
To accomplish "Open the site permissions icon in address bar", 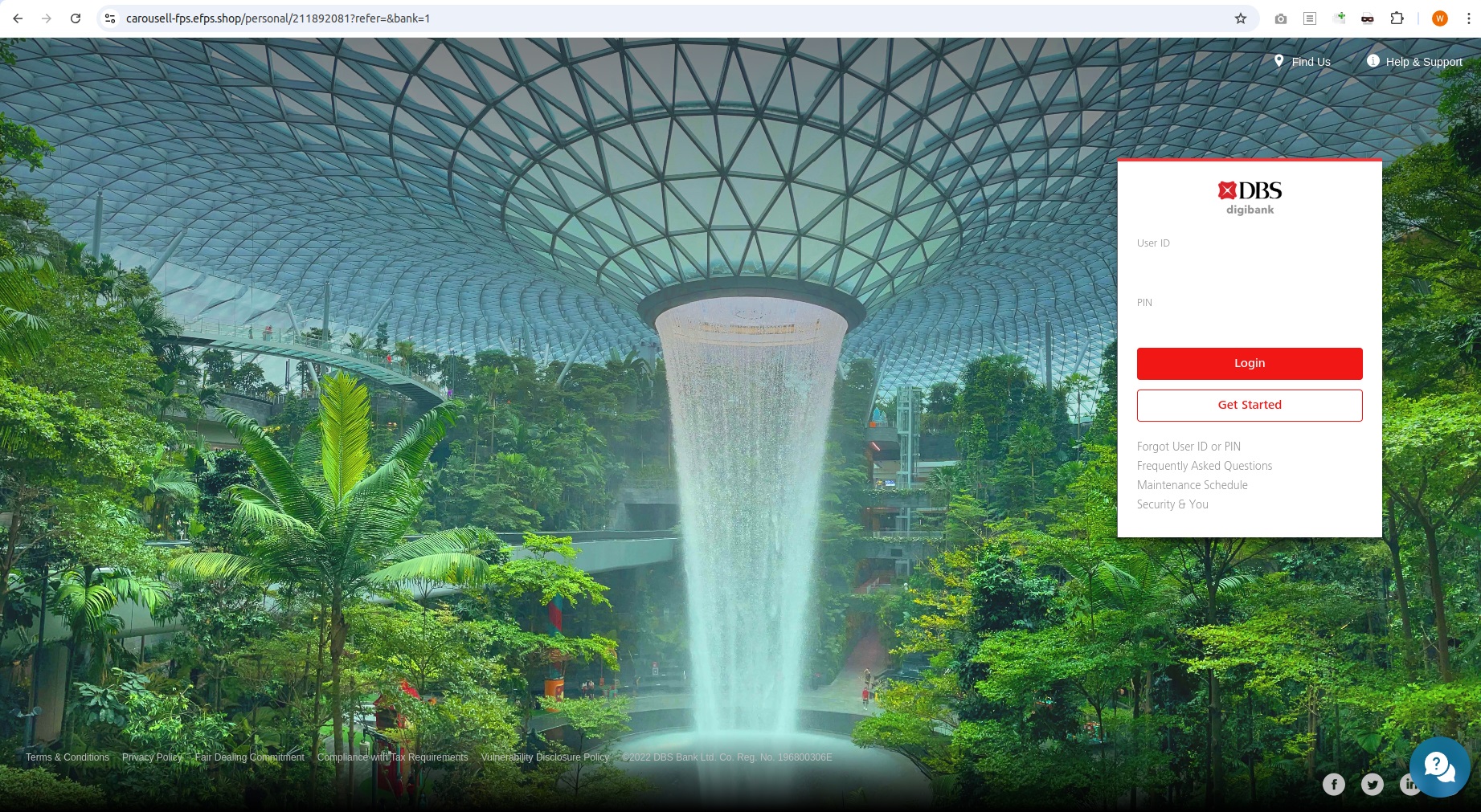I will (x=108, y=18).
